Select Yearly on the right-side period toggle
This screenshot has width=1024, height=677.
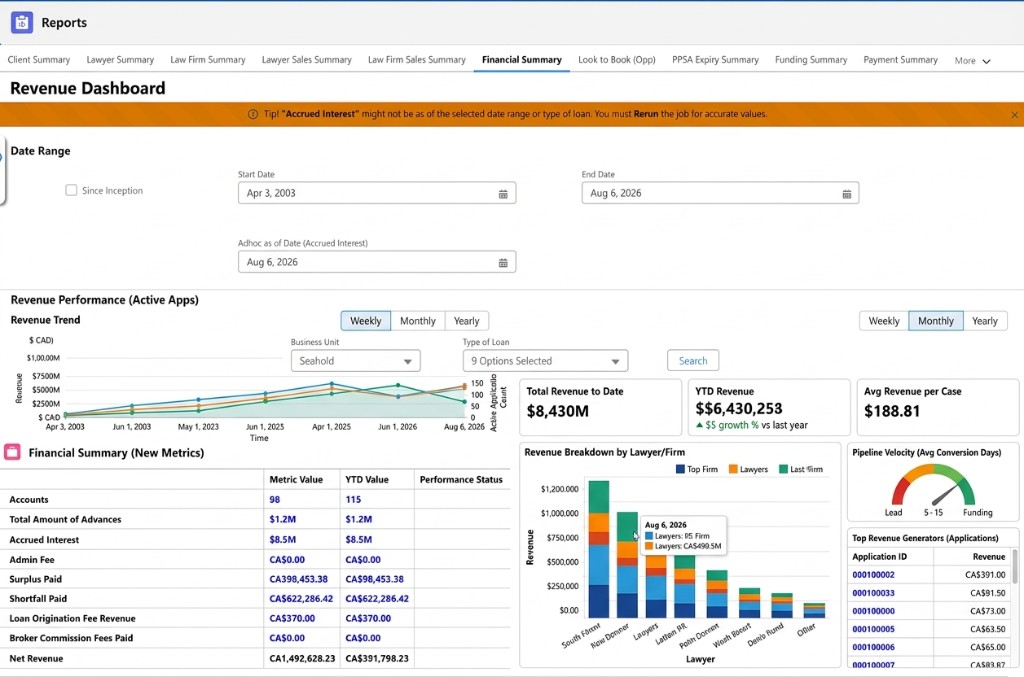[x=985, y=321]
